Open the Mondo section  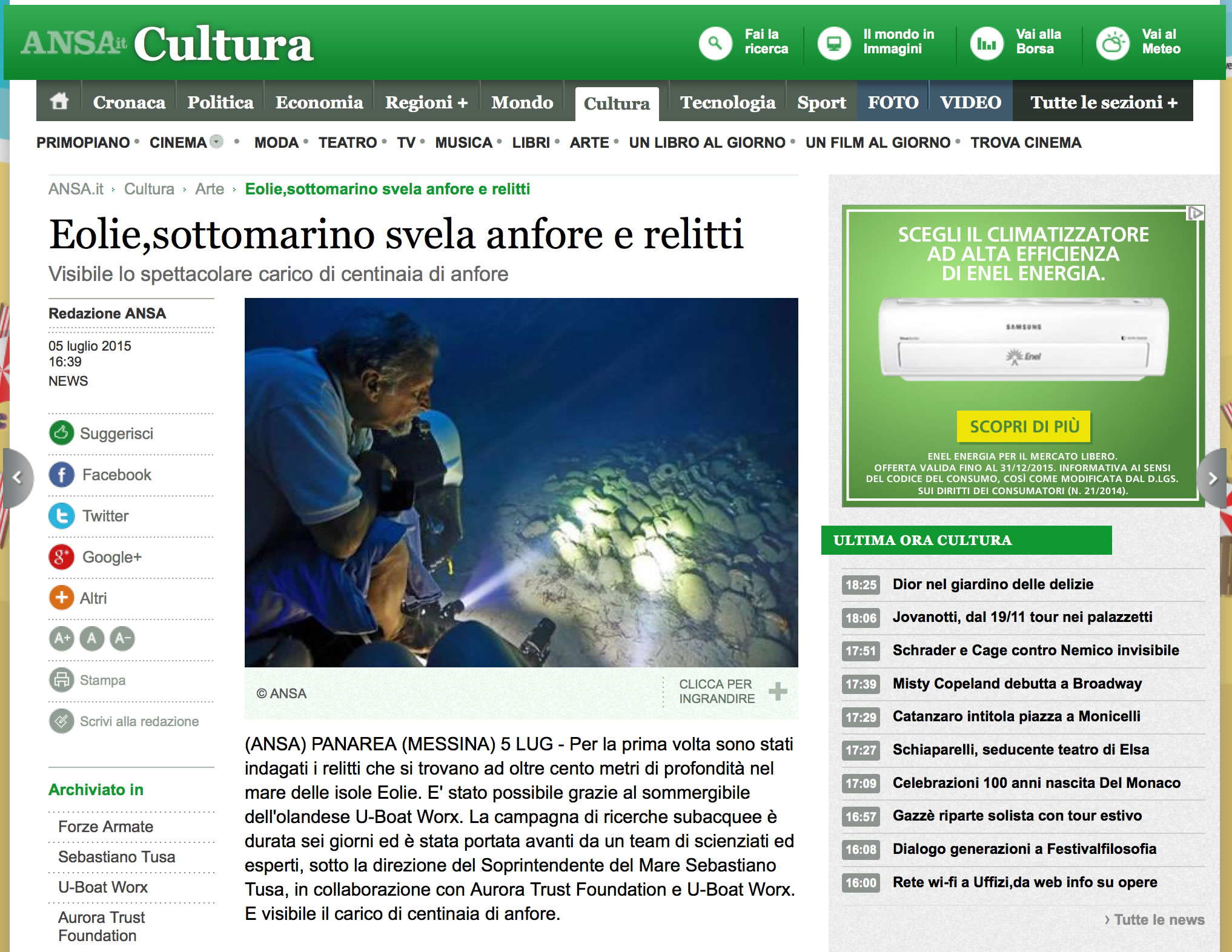click(x=522, y=102)
